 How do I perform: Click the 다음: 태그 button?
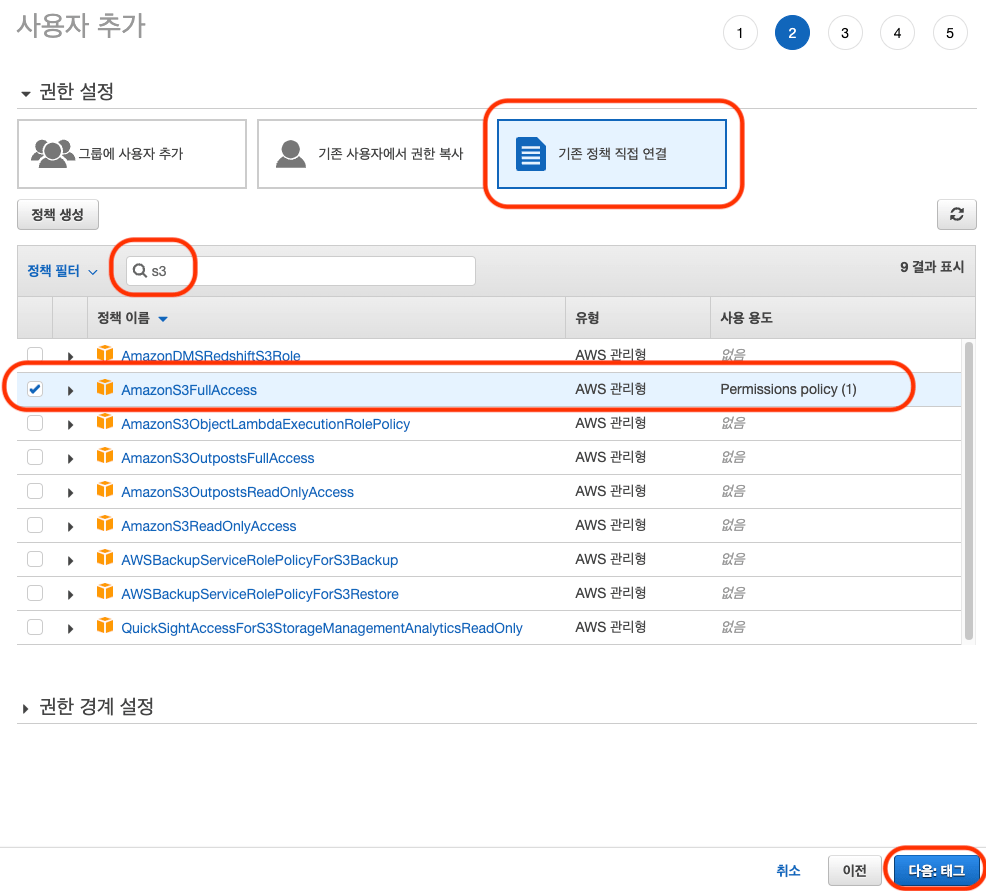click(x=935, y=870)
